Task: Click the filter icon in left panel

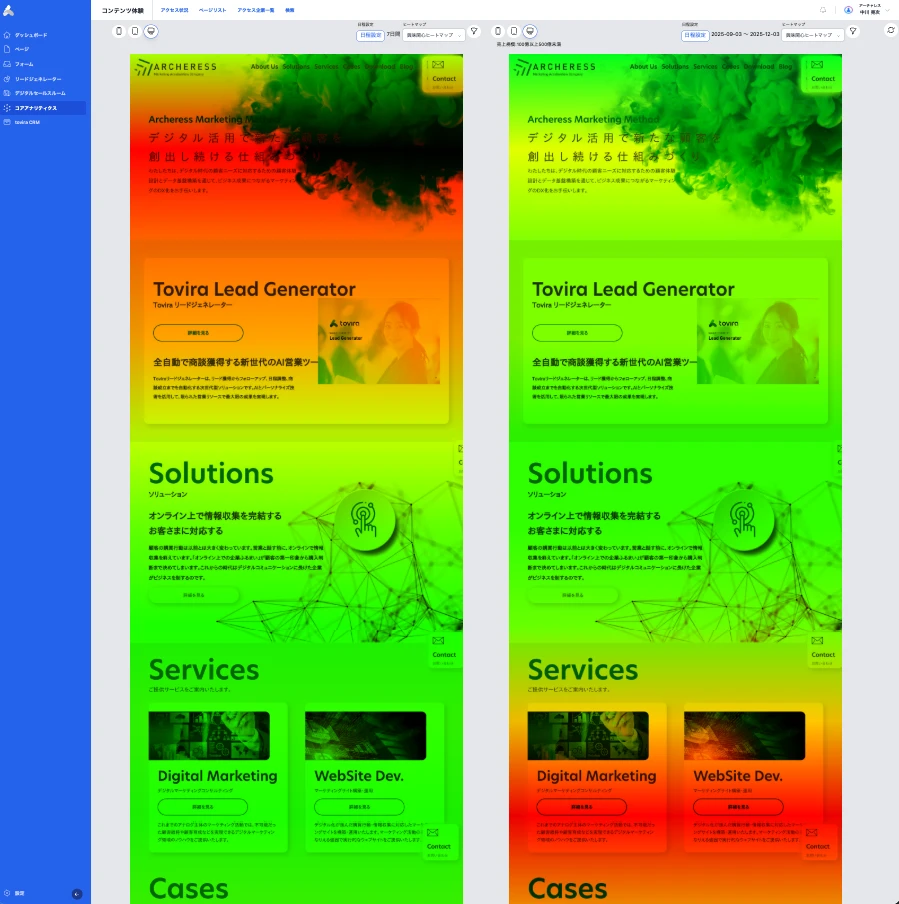Action: tap(474, 32)
